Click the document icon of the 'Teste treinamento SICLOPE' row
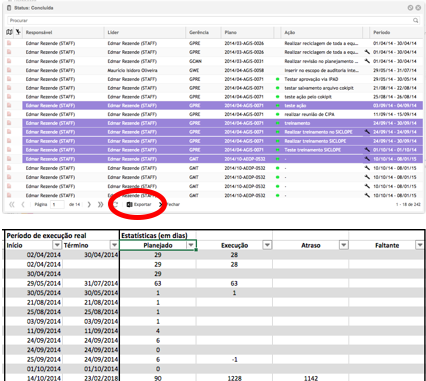The image size is (426, 381). point(9,150)
